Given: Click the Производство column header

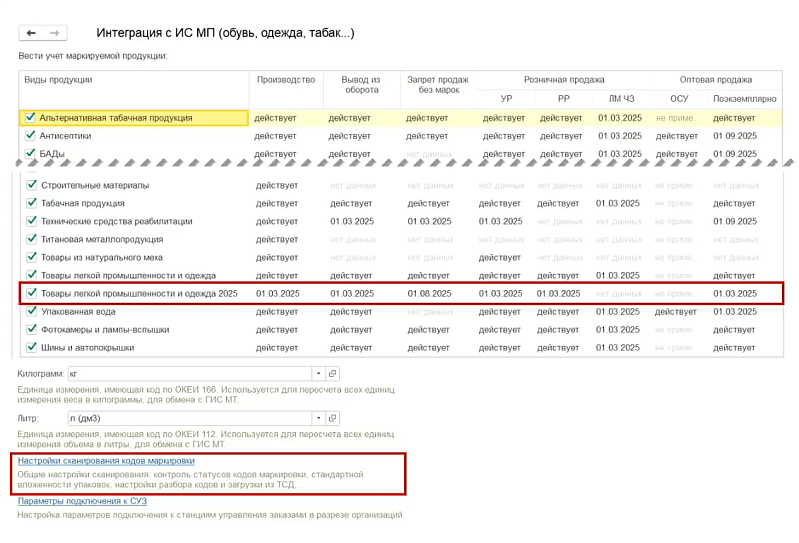Looking at the screenshot, I should pyautogui.click(x=286, y=80).
